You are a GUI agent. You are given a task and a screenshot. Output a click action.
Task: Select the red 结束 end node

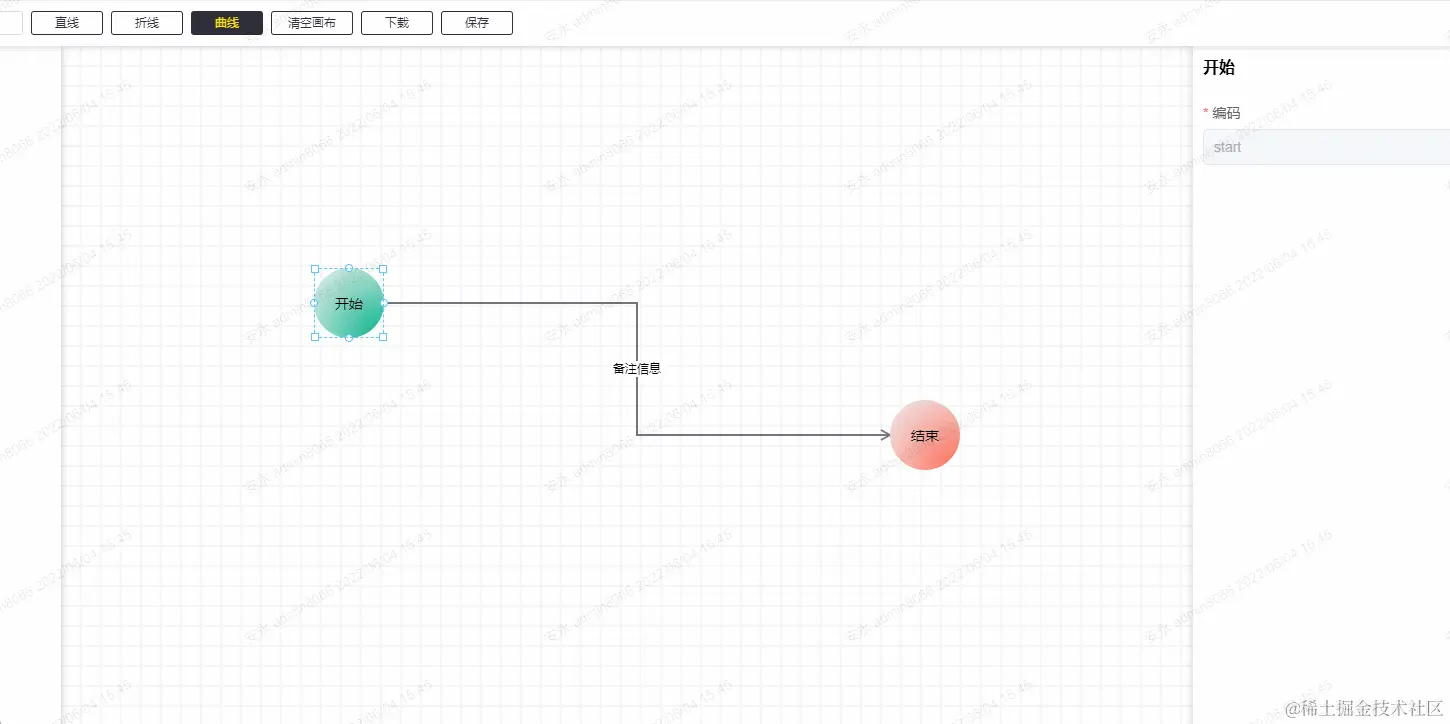pyautogui.click(x=925, y=436)
